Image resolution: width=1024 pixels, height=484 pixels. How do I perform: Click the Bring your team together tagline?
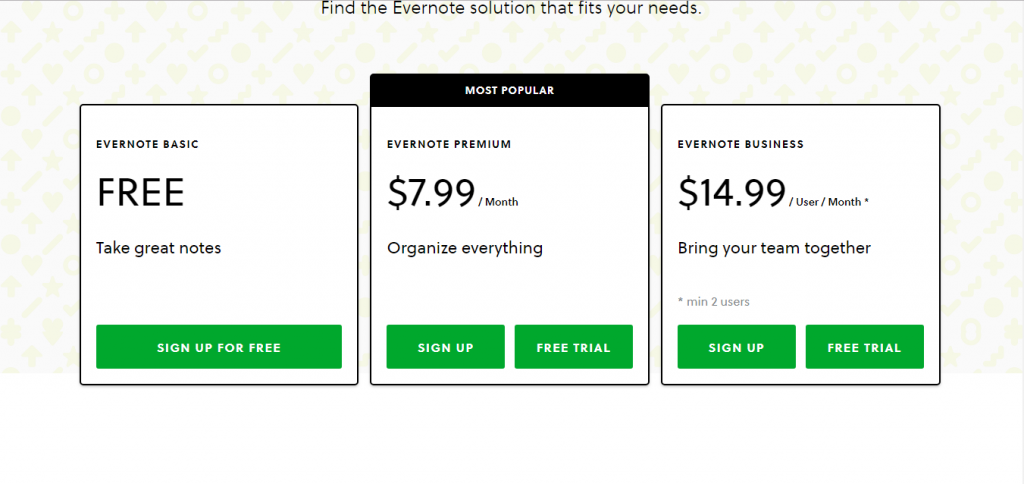tap(774, 248)
